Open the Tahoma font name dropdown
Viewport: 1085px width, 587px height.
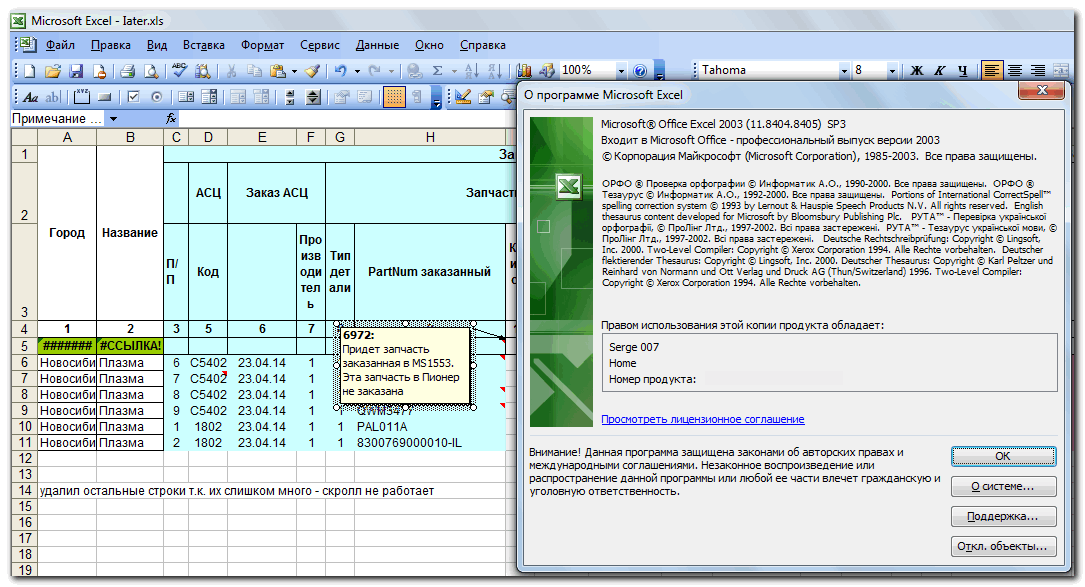click(844, 71)
